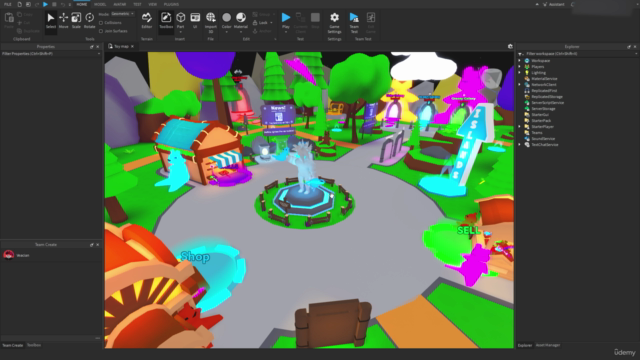640x360 pixels.
Task: Switch to the PLUGINS ribbon tab
Action: point(171,4)
